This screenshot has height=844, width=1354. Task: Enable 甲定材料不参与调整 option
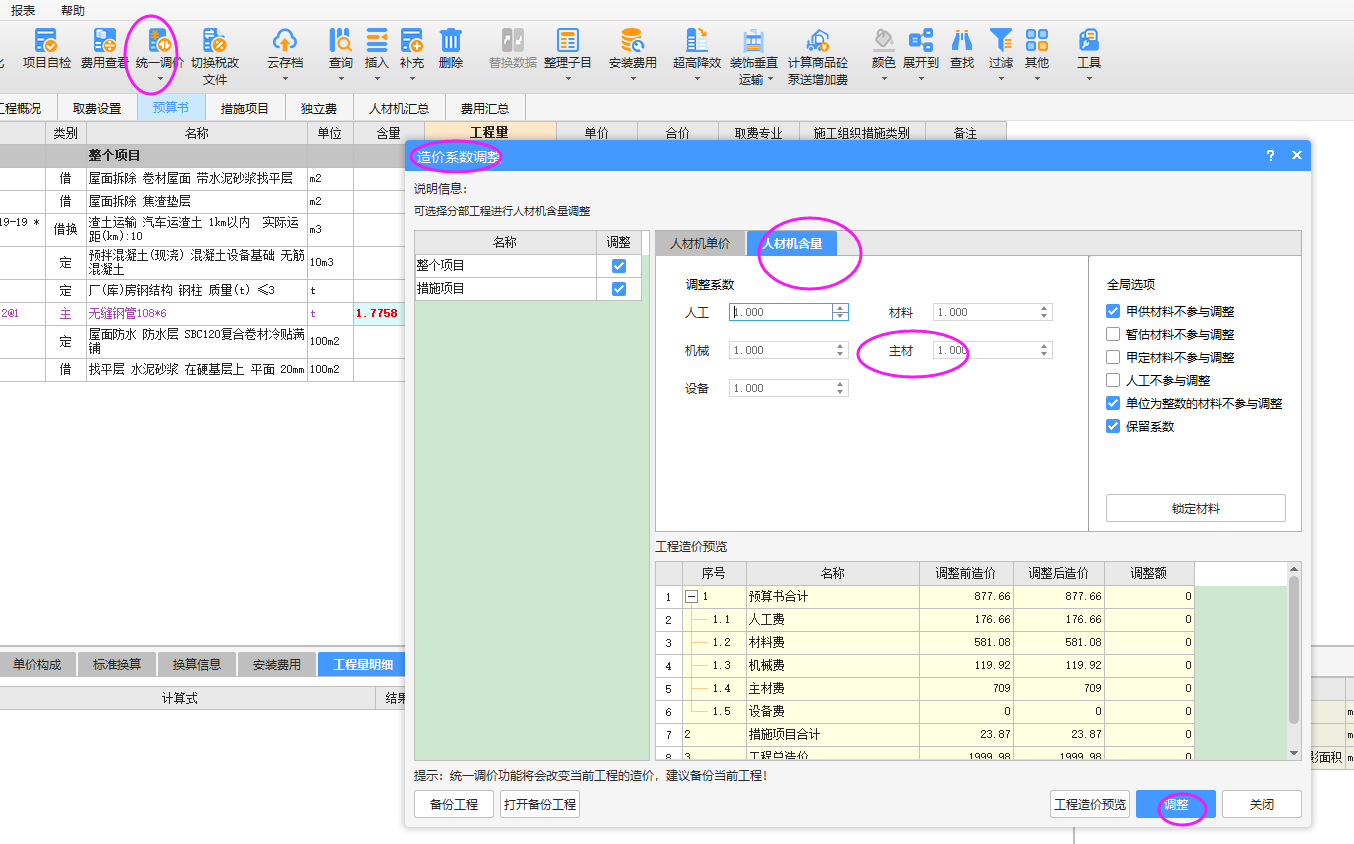click(x=1113, y=358)
